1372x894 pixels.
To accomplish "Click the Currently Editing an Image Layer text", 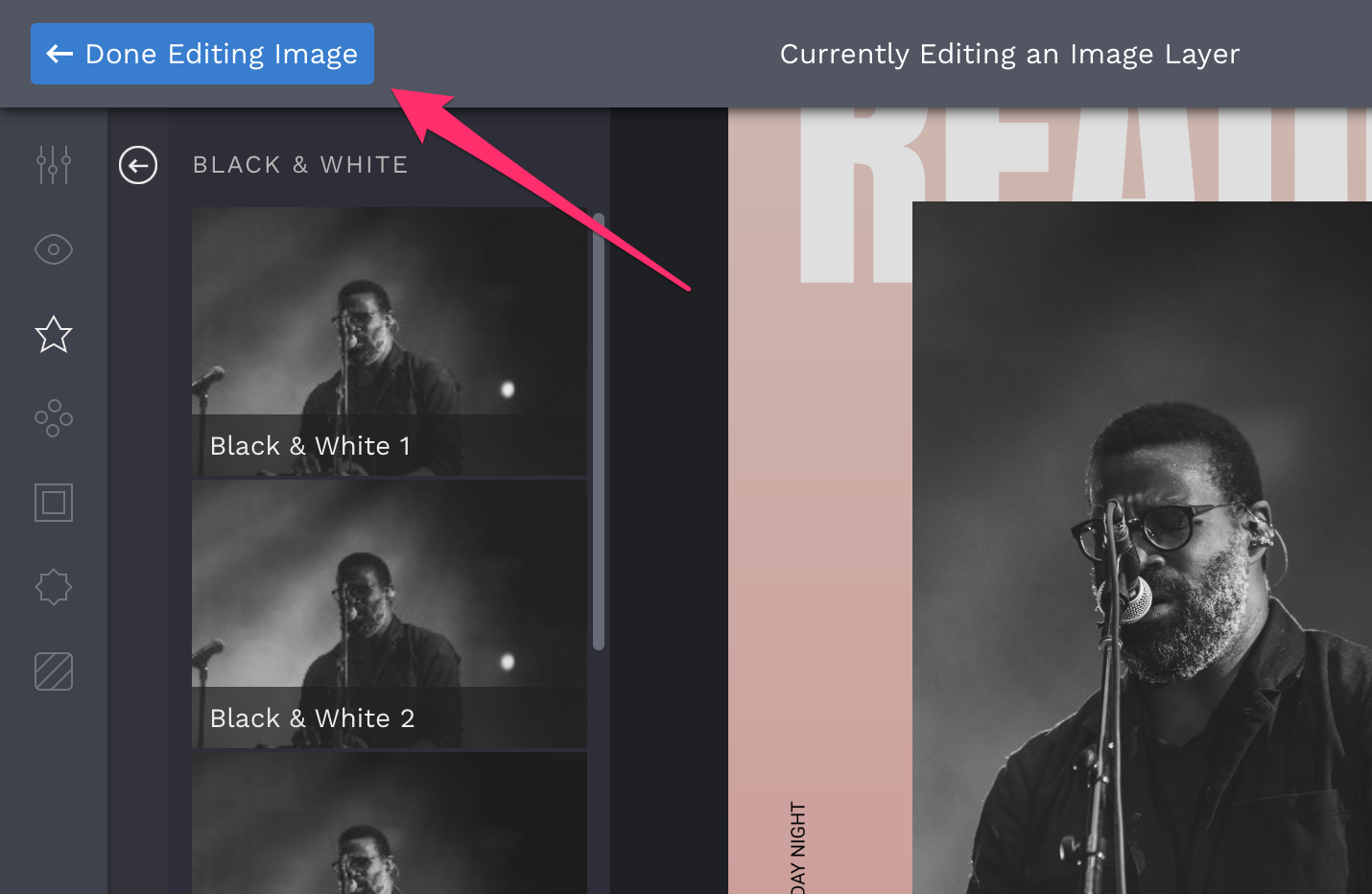I will 1009,54.
